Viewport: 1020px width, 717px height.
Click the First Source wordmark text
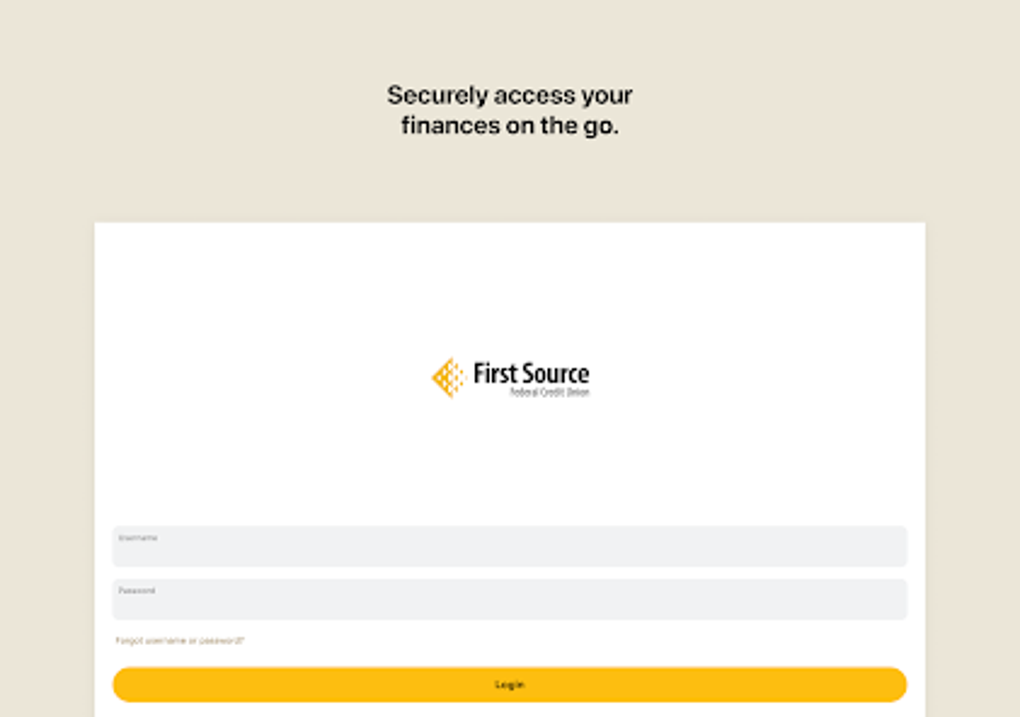click(x=531, y=374)
